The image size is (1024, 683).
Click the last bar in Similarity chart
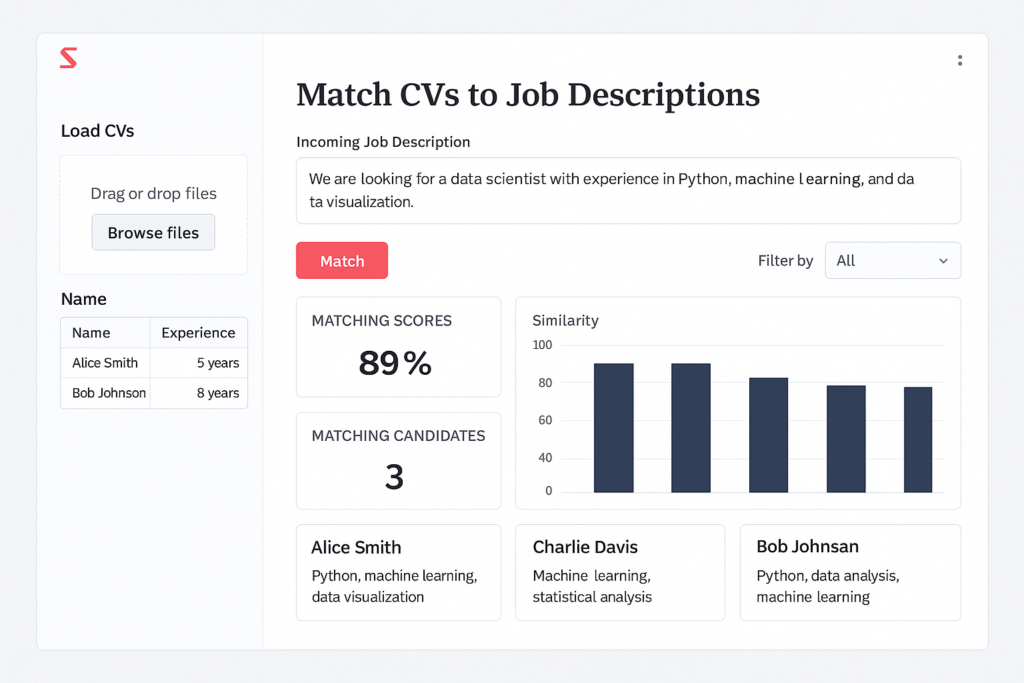[x=917, y=440]
